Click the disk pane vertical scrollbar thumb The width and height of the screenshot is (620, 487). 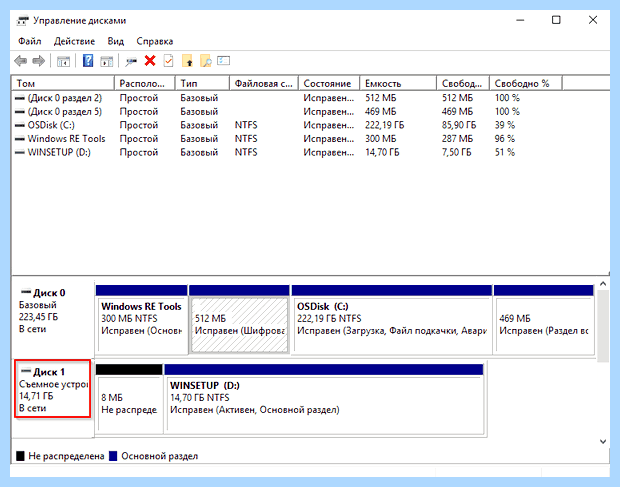(x=603, y=326)
